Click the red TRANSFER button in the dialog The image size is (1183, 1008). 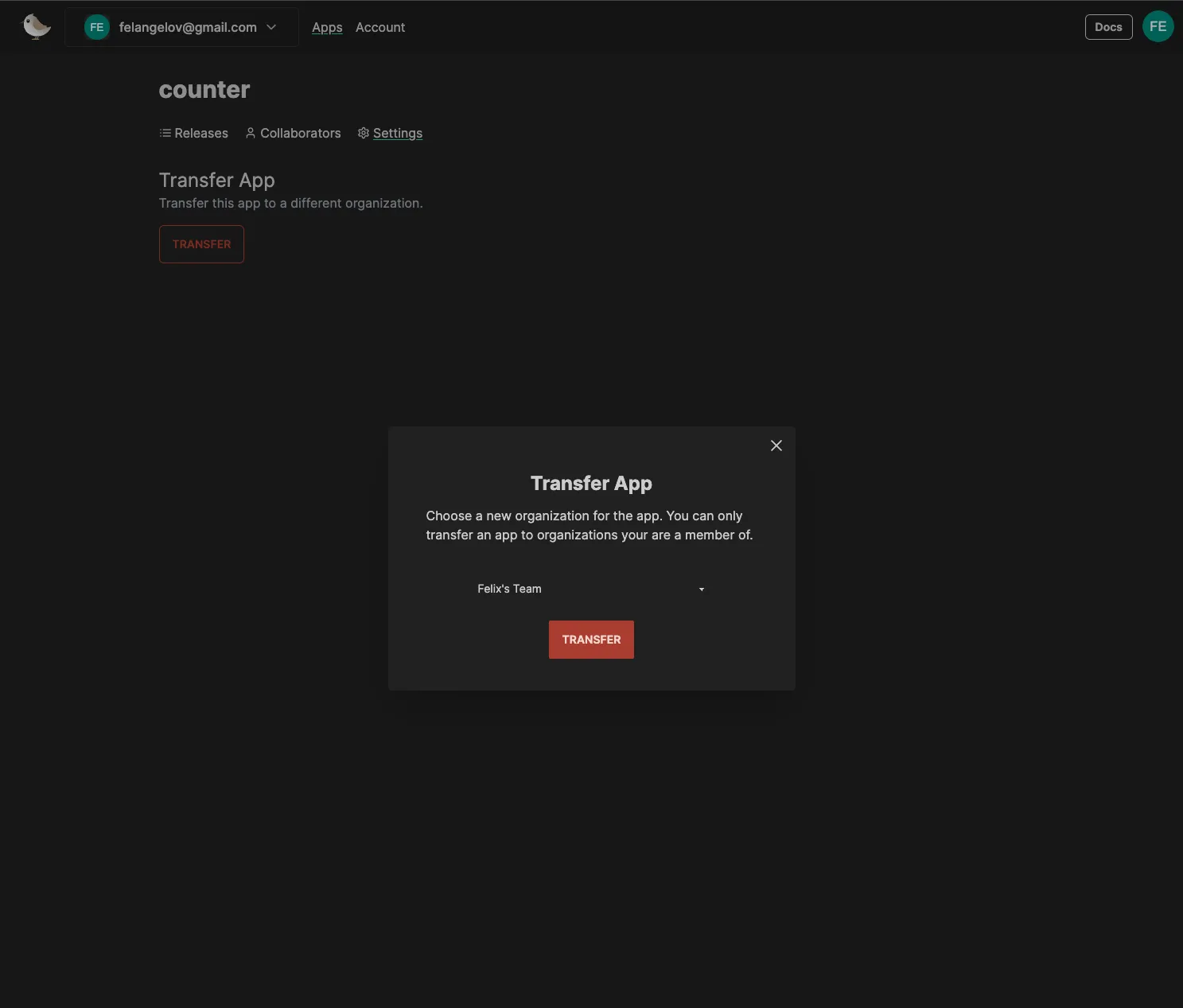(x=591, y=639)
